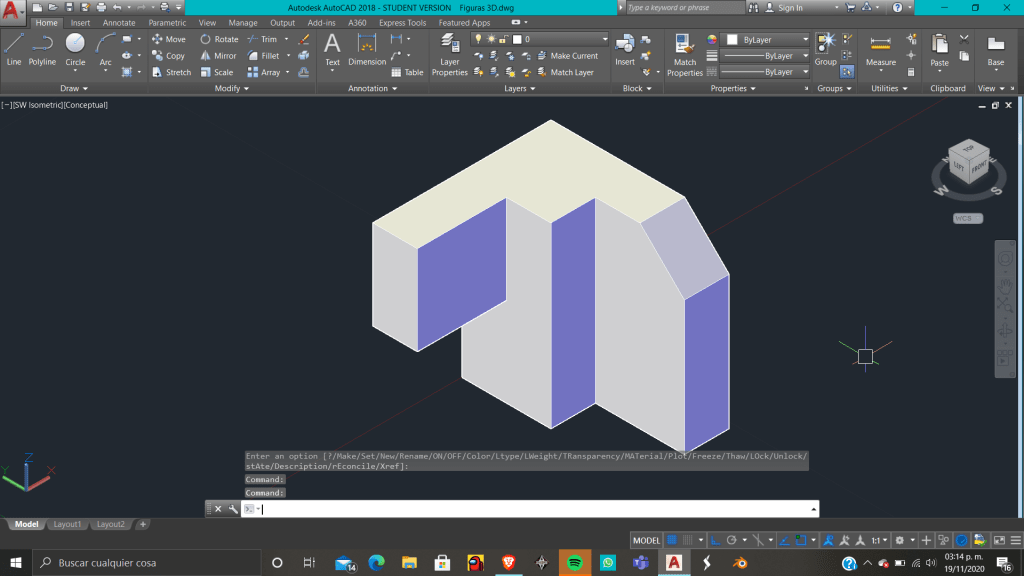Expand the ByLayer object color dropdown

pos(765,39)
